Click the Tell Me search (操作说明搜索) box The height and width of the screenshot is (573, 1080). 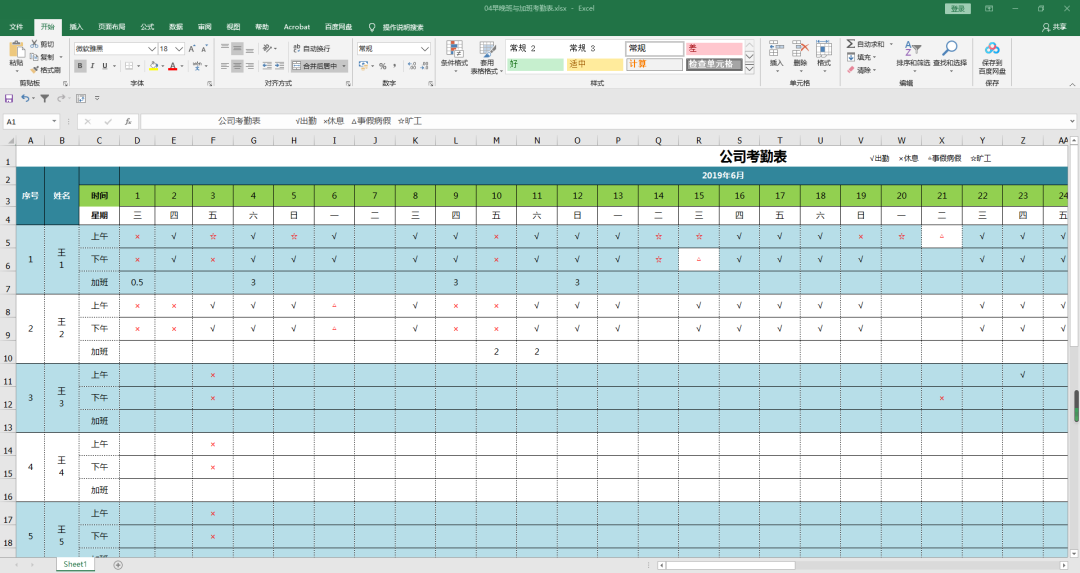(397, 27)
